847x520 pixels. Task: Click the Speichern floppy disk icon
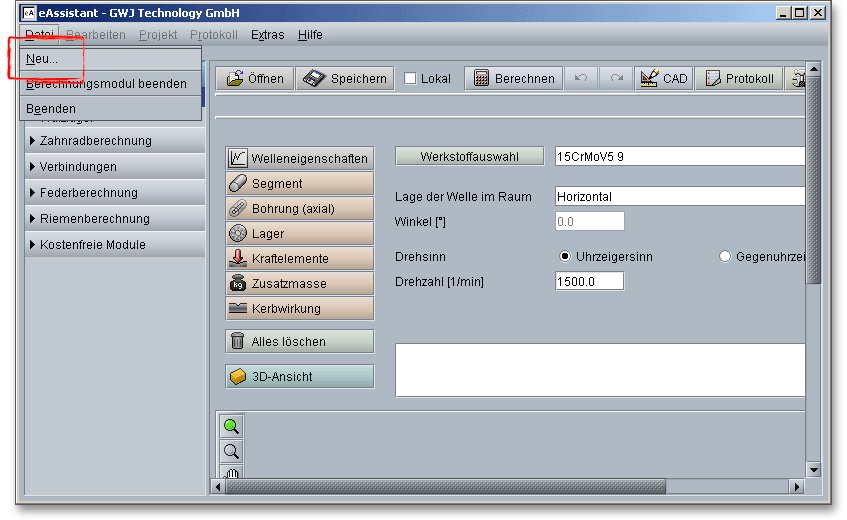tap(314, 79)
